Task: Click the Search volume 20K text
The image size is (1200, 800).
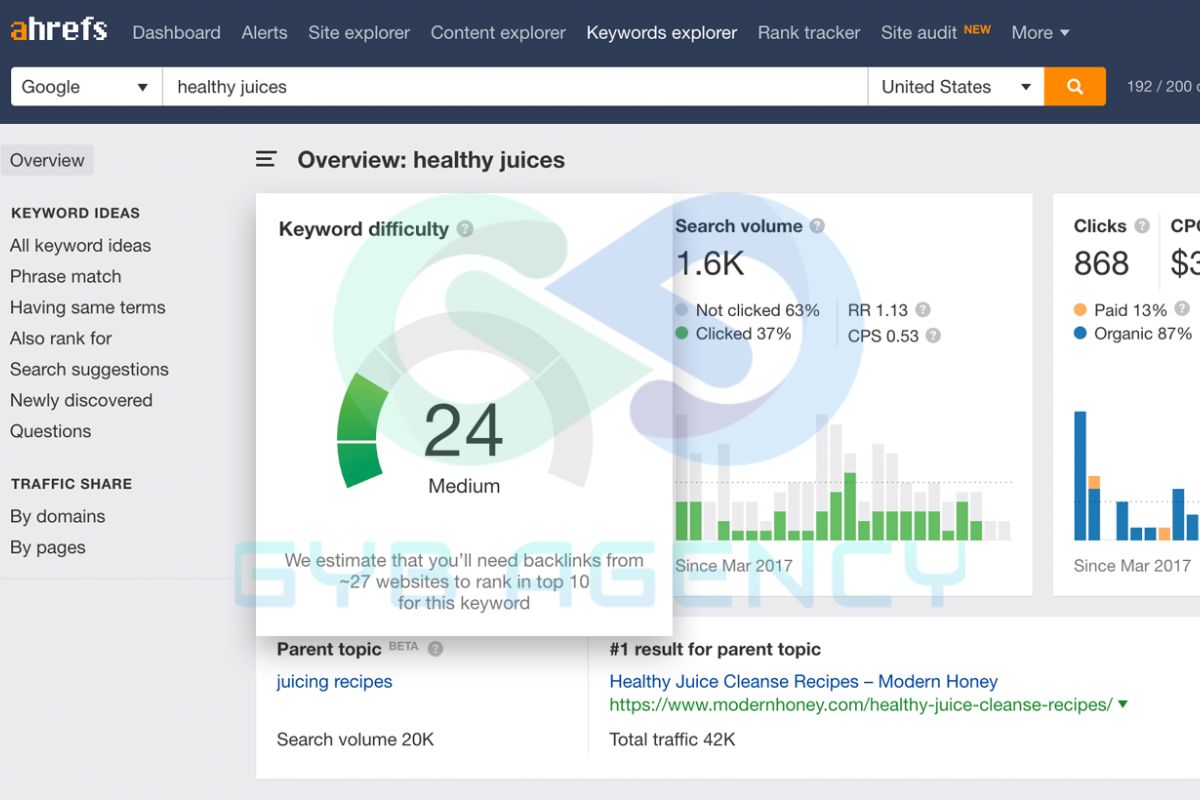Action: click(355, 739)
